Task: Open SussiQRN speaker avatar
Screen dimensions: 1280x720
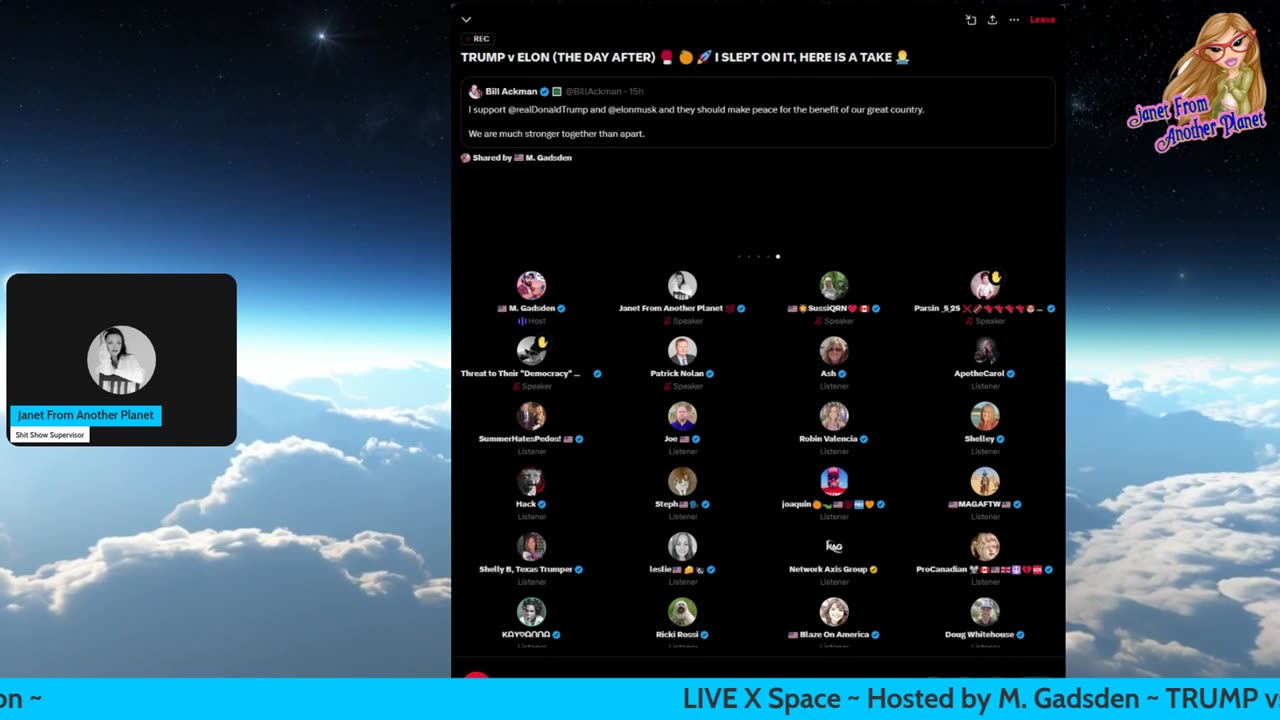Action: (x=834, y=285)
